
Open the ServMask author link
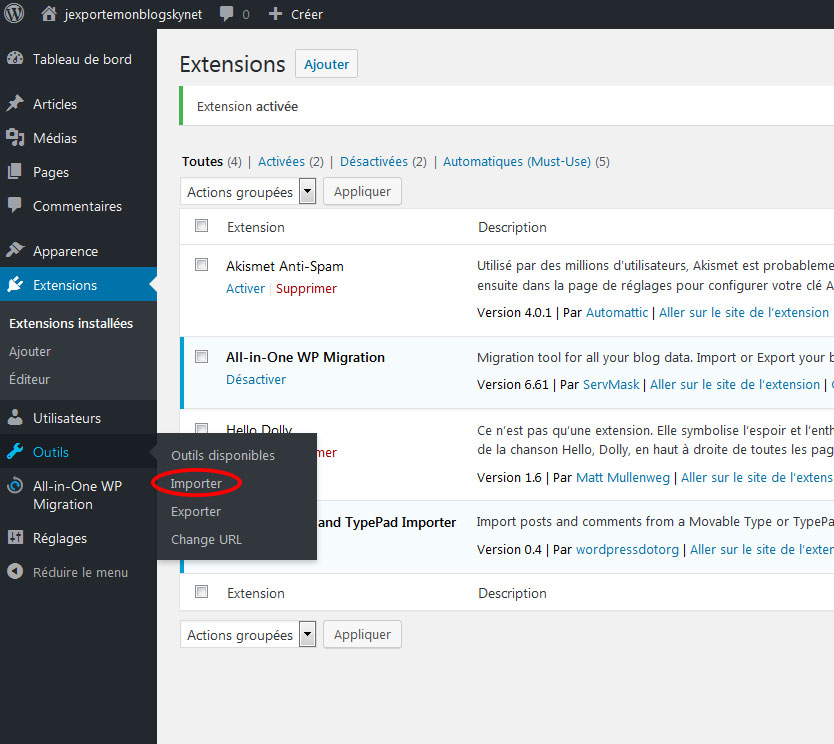pos(611,384)
